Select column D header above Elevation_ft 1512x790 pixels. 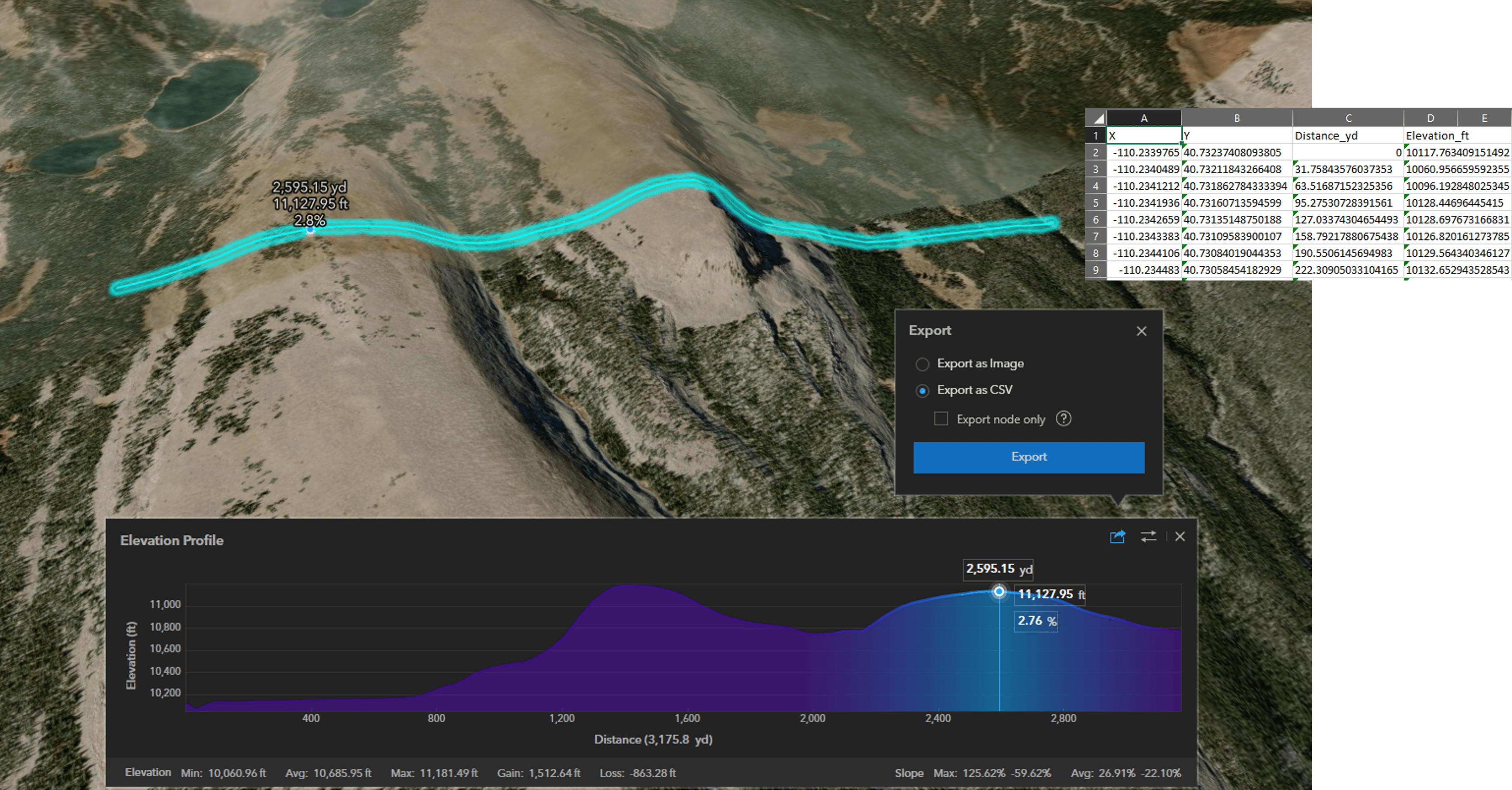[x=1430, y=118]
